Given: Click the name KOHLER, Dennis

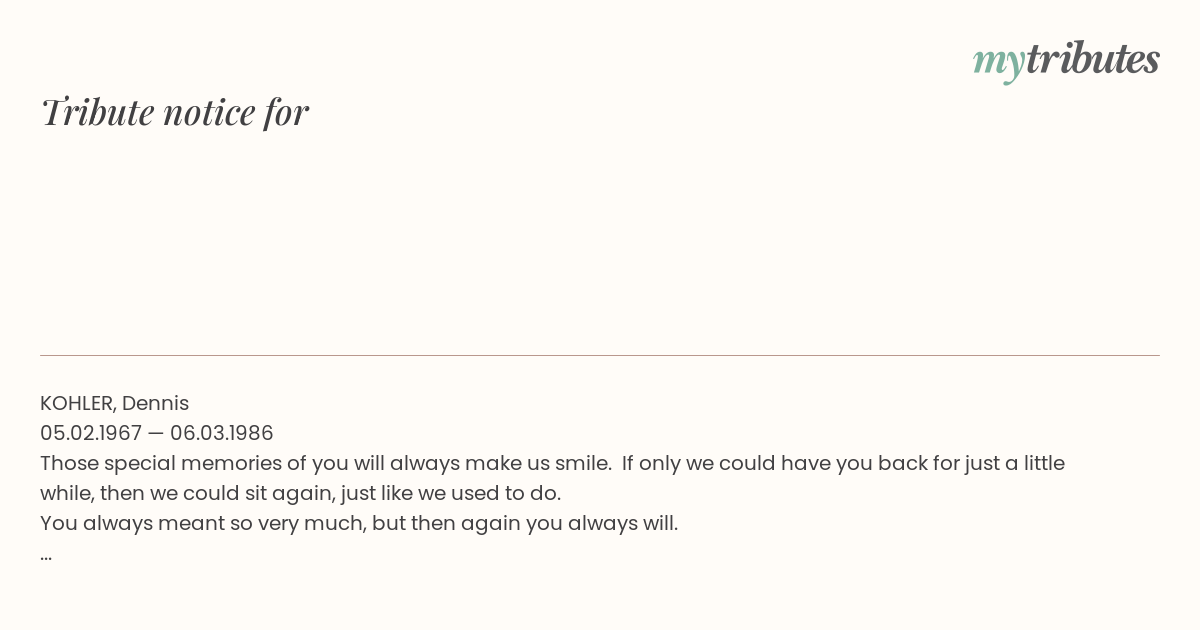Looking at the screenshot, I should click(x=114, y=403).
